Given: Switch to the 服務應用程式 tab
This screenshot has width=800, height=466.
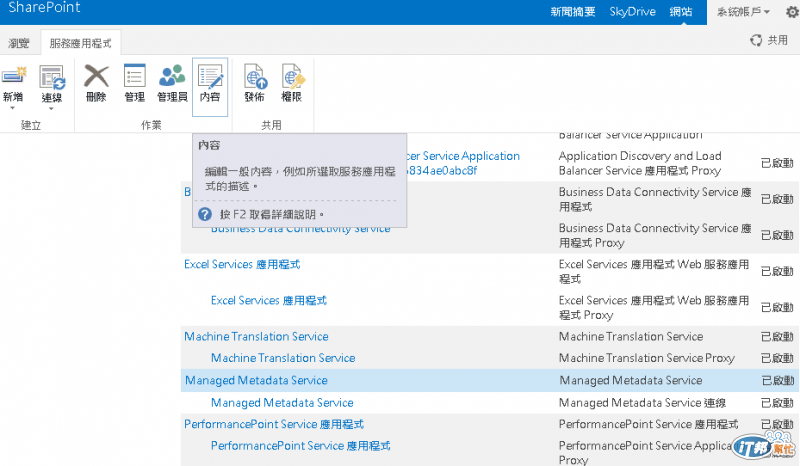Looking at the screenshot, I should point(80,43).
